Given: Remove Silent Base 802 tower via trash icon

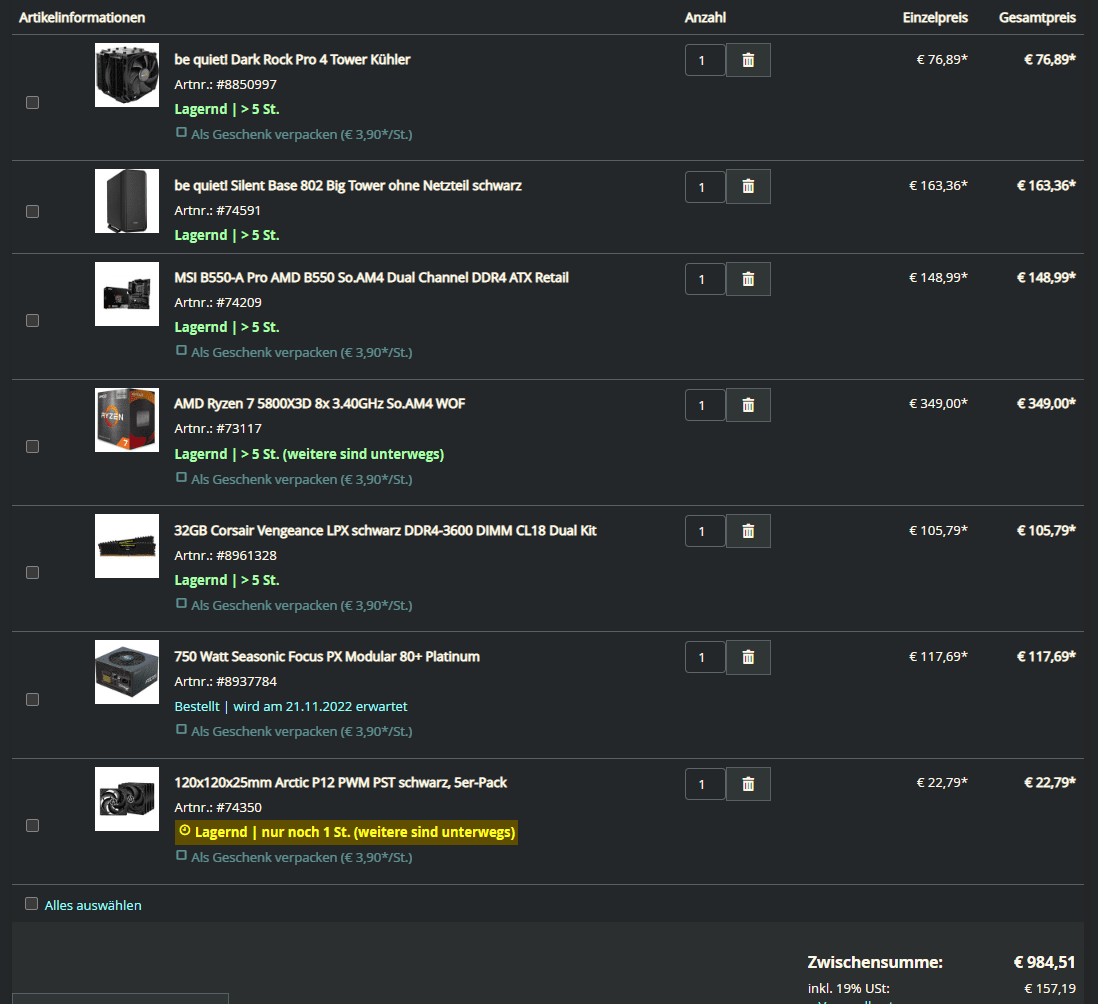Looking at the screenshot, I should click(x=748, y=186).
